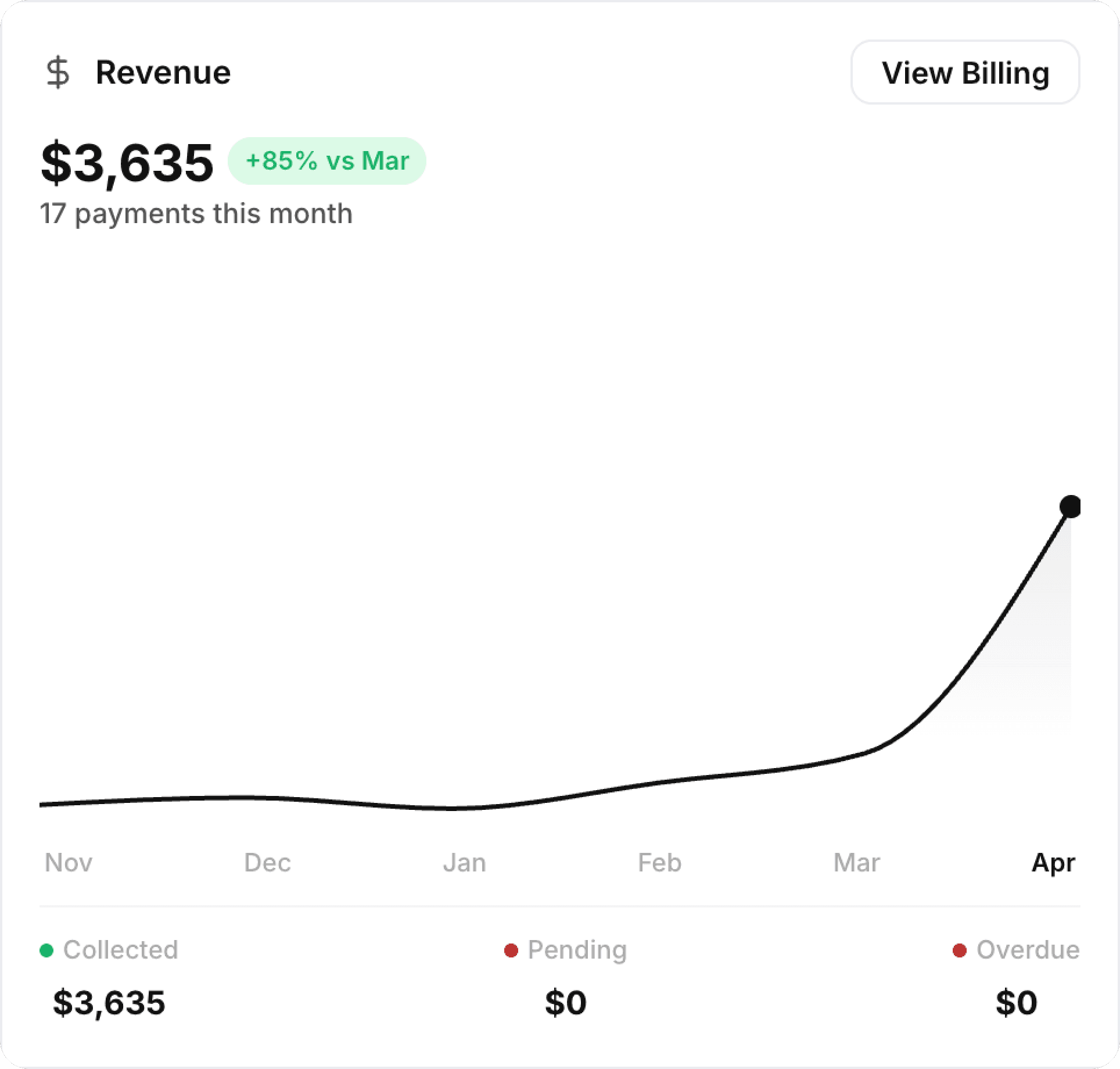Click the Pending legend label
This screenshot has height=1069, width=1120.
coord(577,950)
